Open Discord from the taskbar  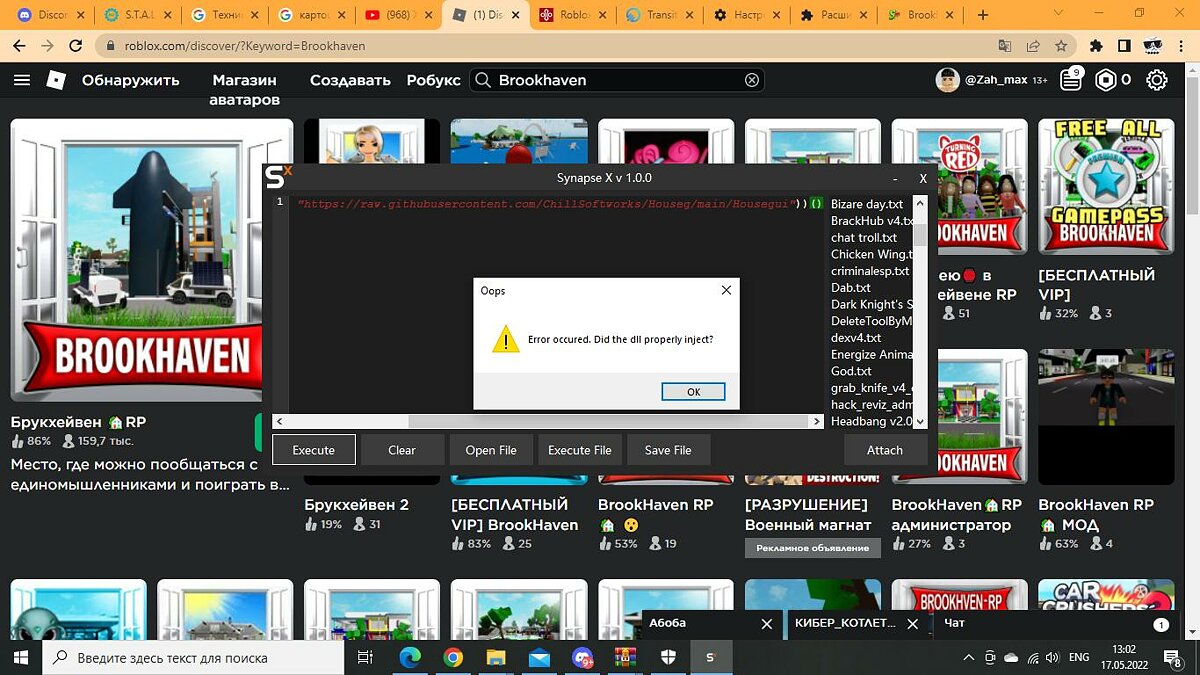tap(583, 657)
